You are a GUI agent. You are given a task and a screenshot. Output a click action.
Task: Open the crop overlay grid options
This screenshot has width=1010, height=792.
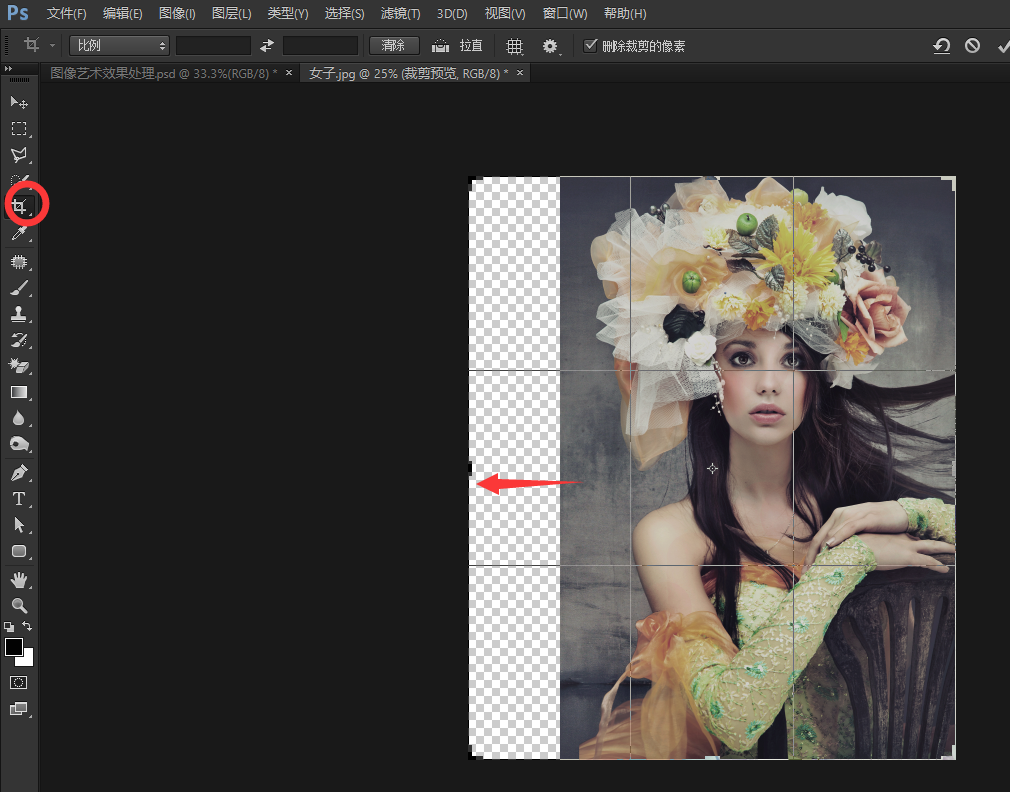[x=515, y=46]
